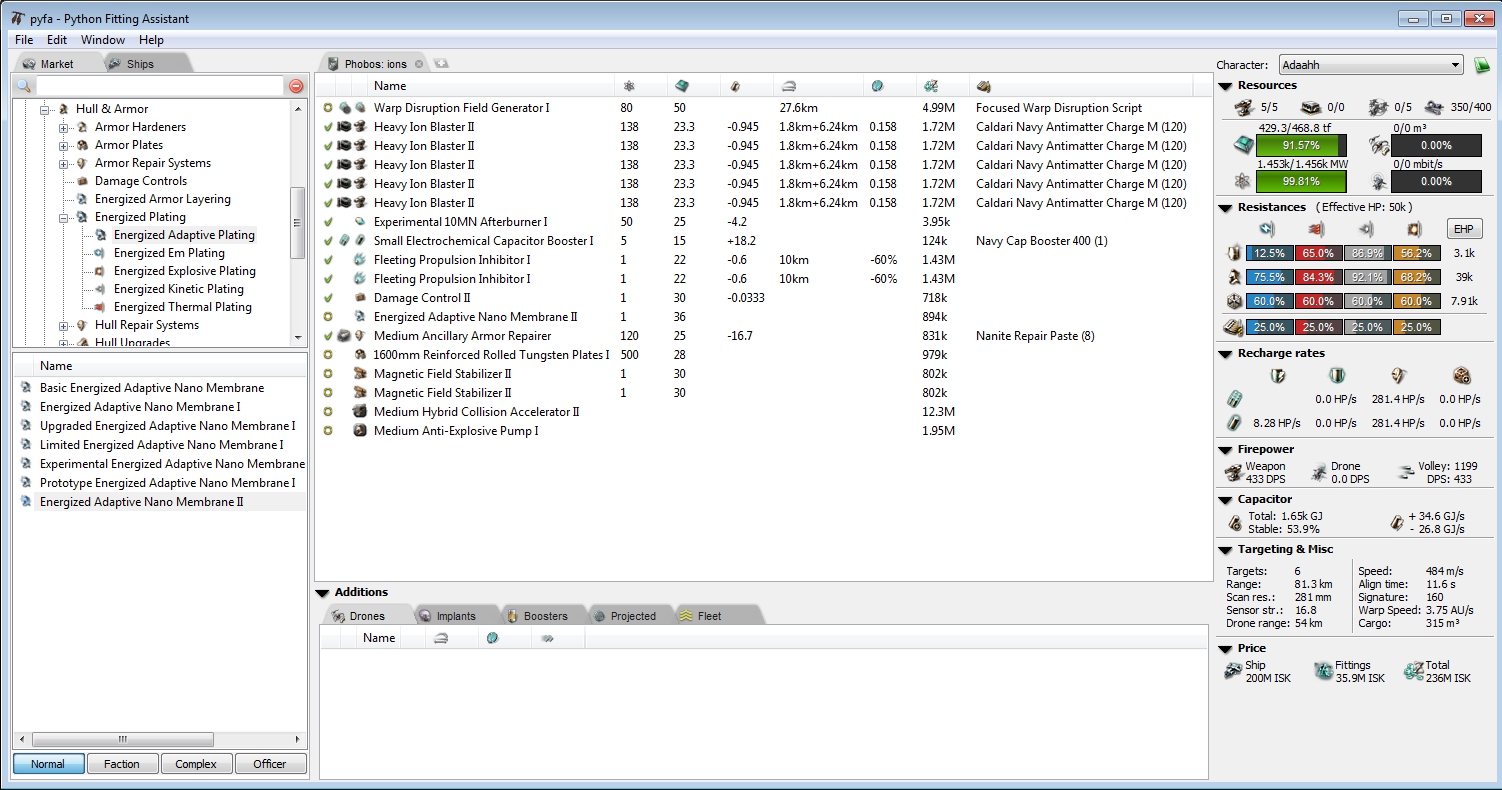
Task: Click the powergrid column header icon
Action: [628, 86]
